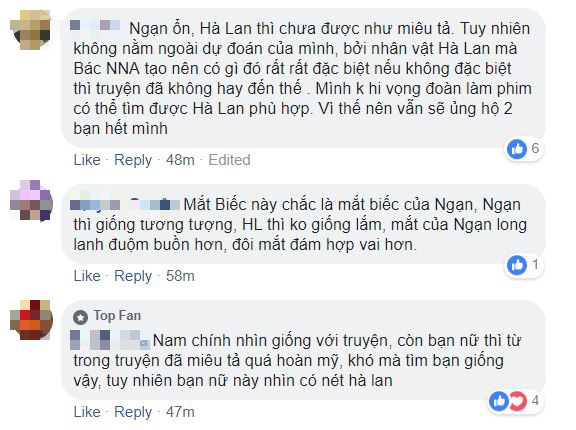Reply to the Top Fan comment
The image size is (576, 430).
pyautogui.click(x=133, y=412)
